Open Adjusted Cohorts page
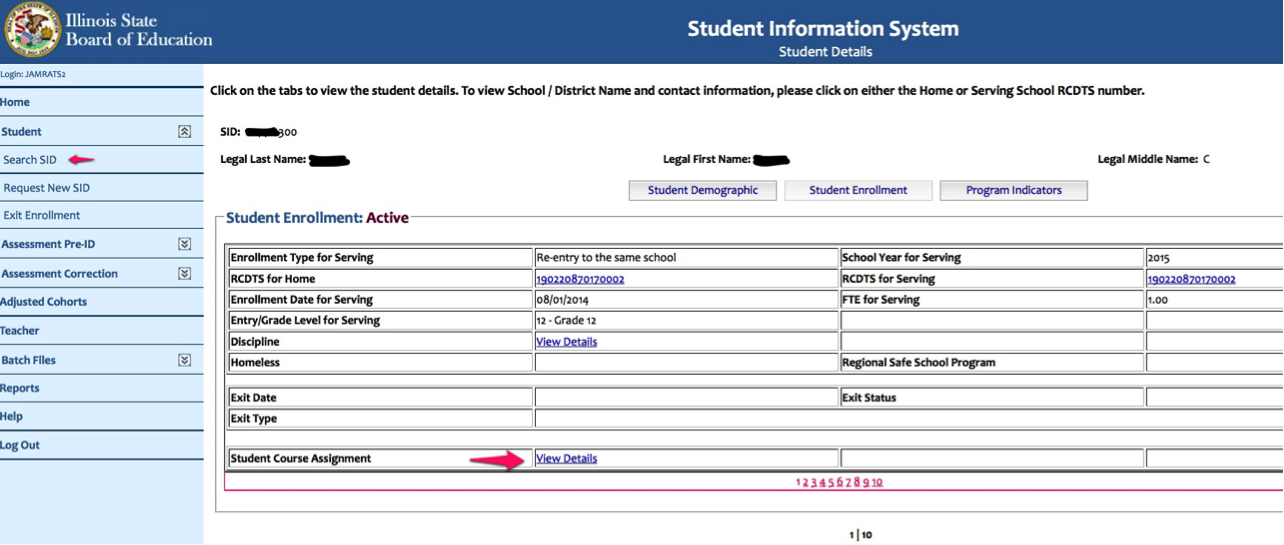Viewport: 1284px width, 545px height. (44, 302)
